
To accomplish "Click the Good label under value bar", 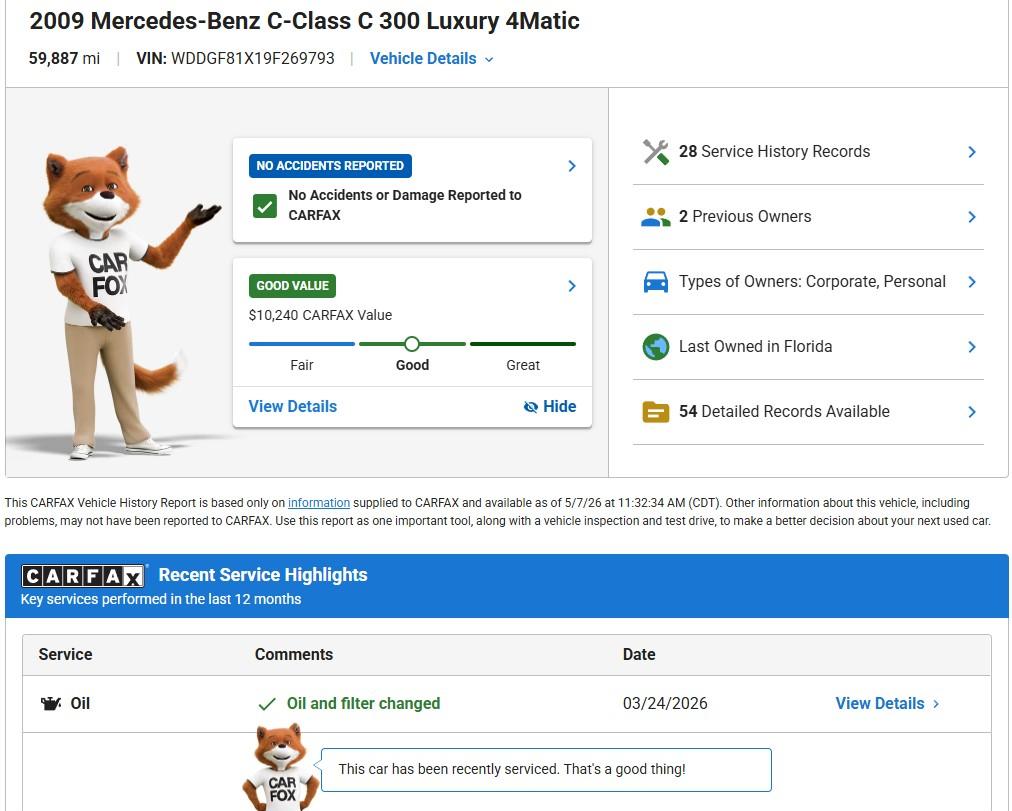I will [412, 365].
